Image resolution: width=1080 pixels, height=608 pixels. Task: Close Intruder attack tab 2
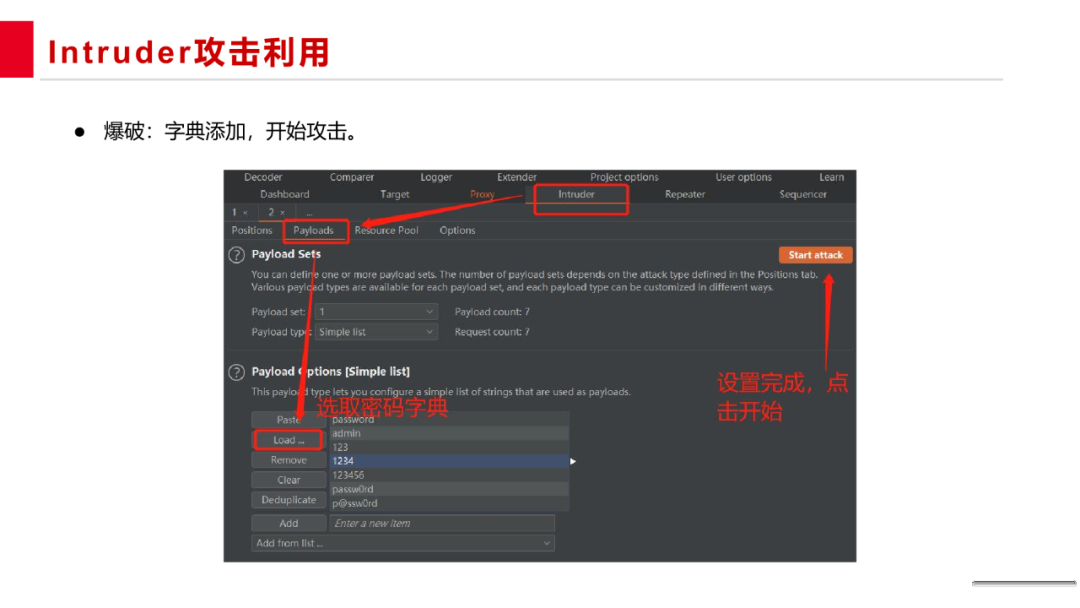point(282,213)
